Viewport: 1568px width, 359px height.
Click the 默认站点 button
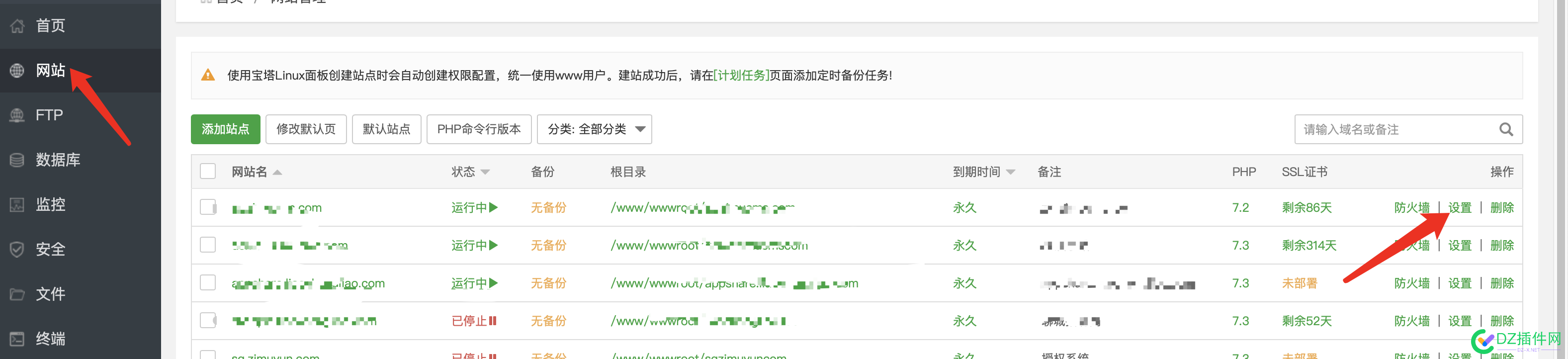[387, 130]
